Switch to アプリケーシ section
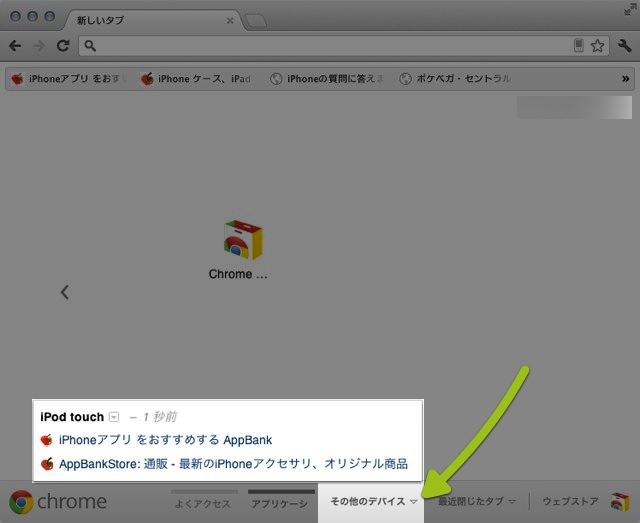 point(280,504)
